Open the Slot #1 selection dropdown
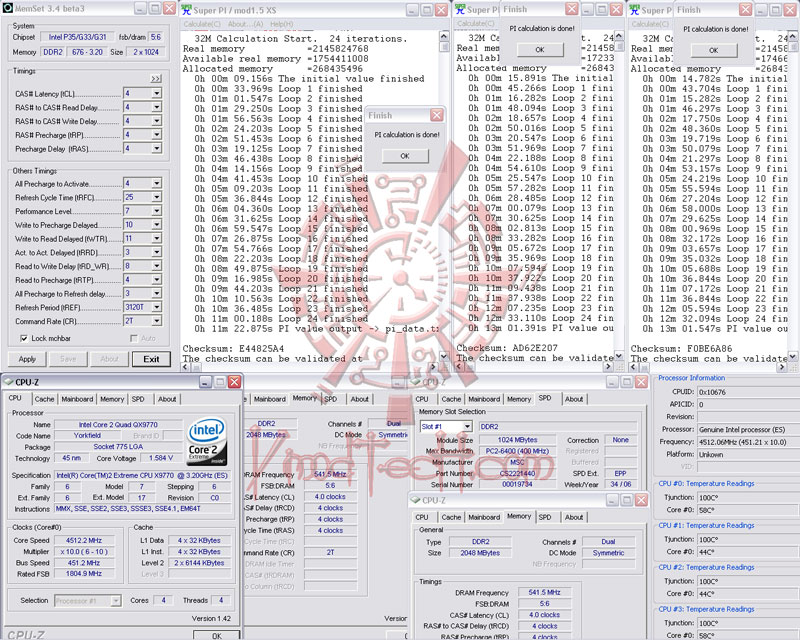This screenshot has height=640, width=800. 467,427
